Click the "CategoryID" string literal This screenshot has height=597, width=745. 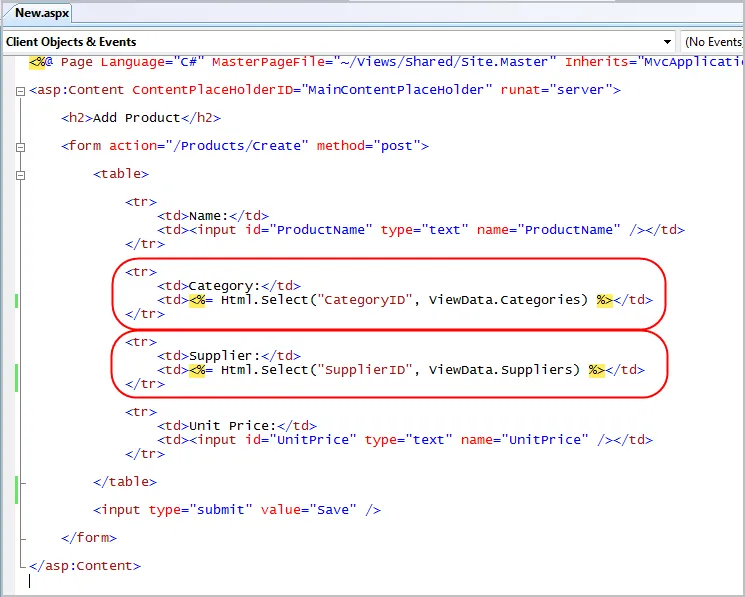coord(365,300)
